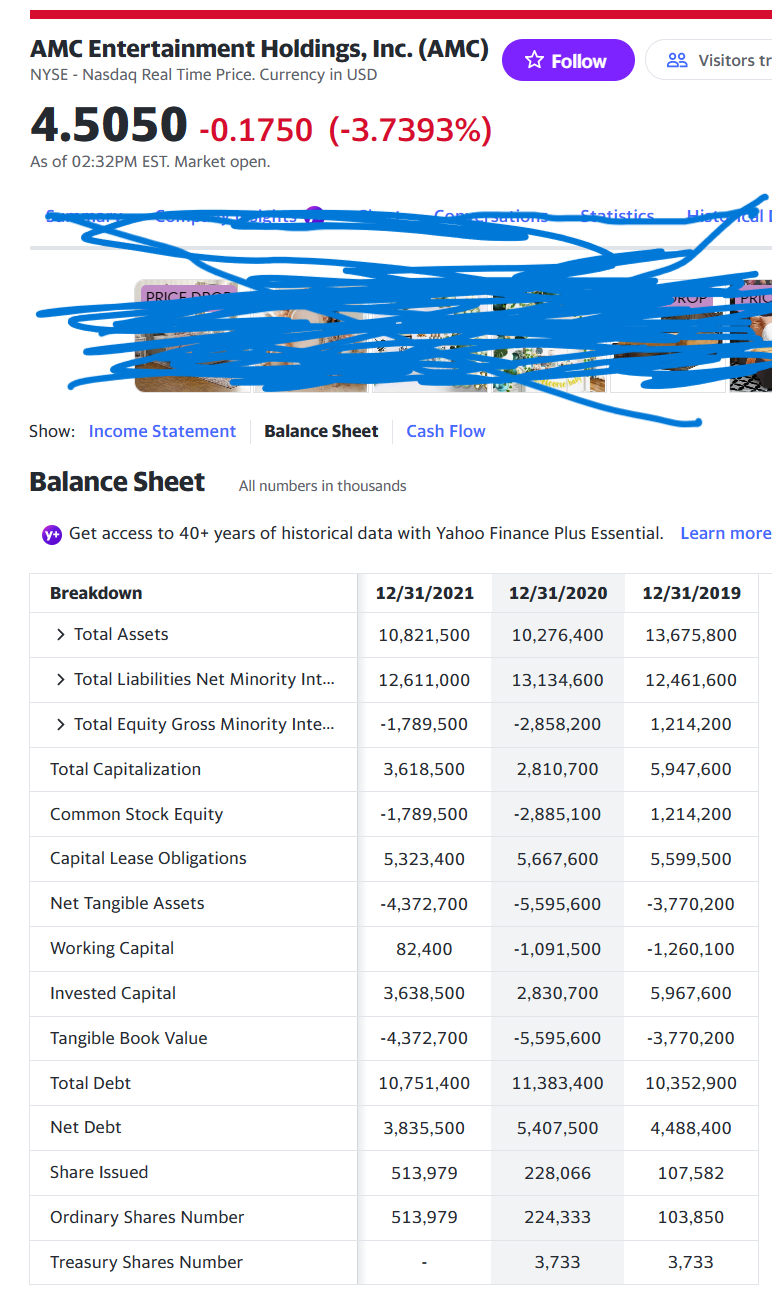
Task: Click the Net Debt value 3,835,500
Action: 424,1128
